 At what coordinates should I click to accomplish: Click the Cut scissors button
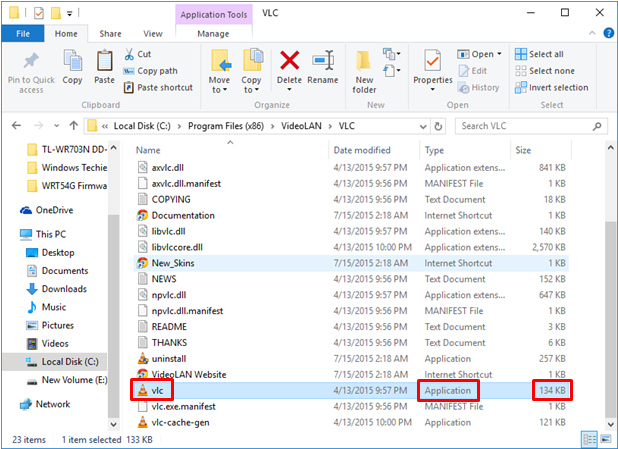click(138, 54)
